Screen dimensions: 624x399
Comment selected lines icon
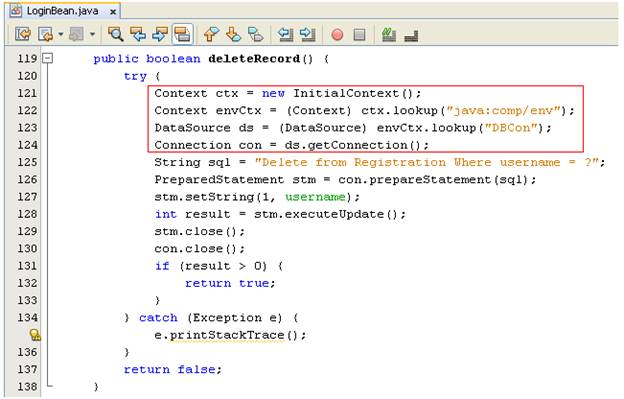(388, 34)
